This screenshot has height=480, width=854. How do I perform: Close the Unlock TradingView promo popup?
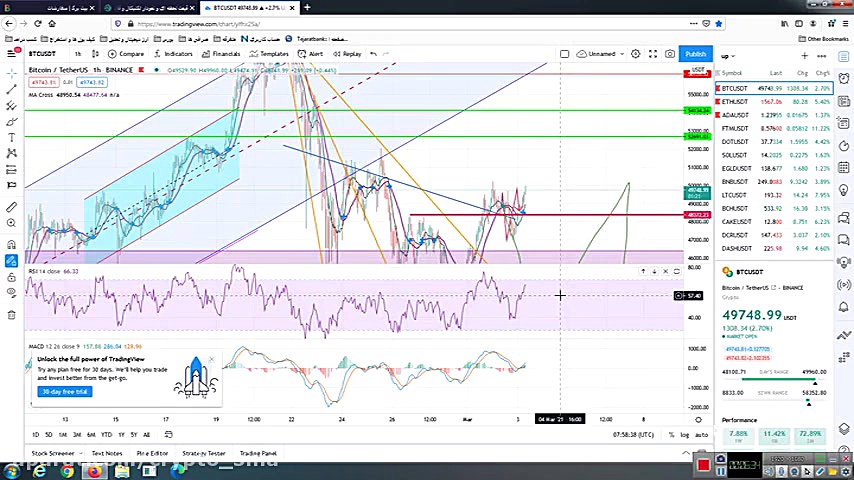point(211,360)
